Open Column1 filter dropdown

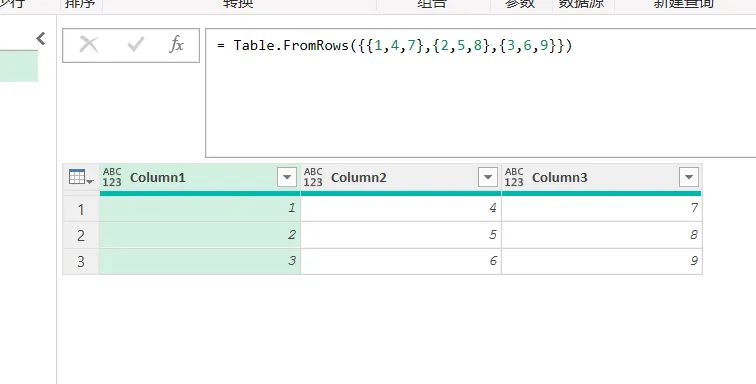[287, 178]
